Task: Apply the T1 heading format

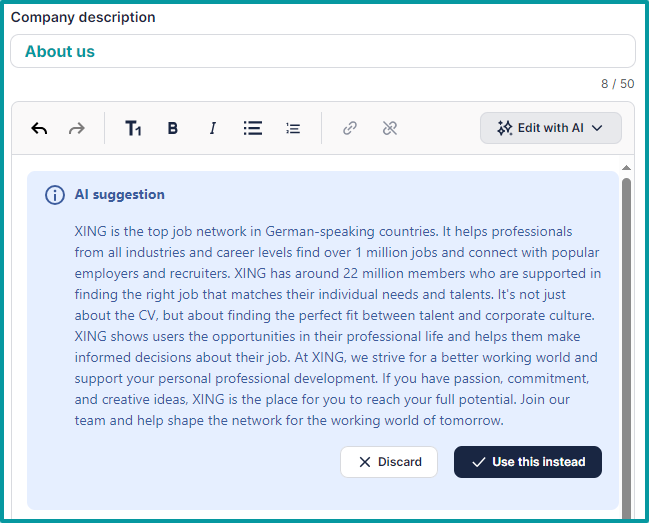Action: [133, 128]
